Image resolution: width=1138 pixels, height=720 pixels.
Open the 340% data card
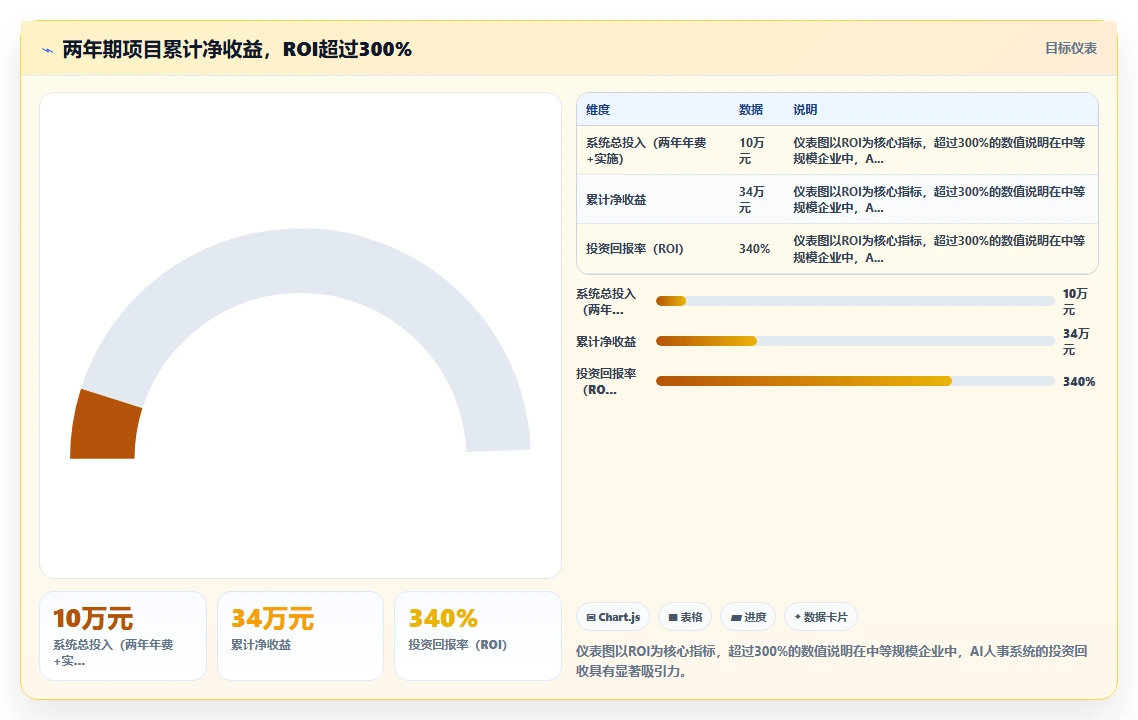(x=478, y=636)
